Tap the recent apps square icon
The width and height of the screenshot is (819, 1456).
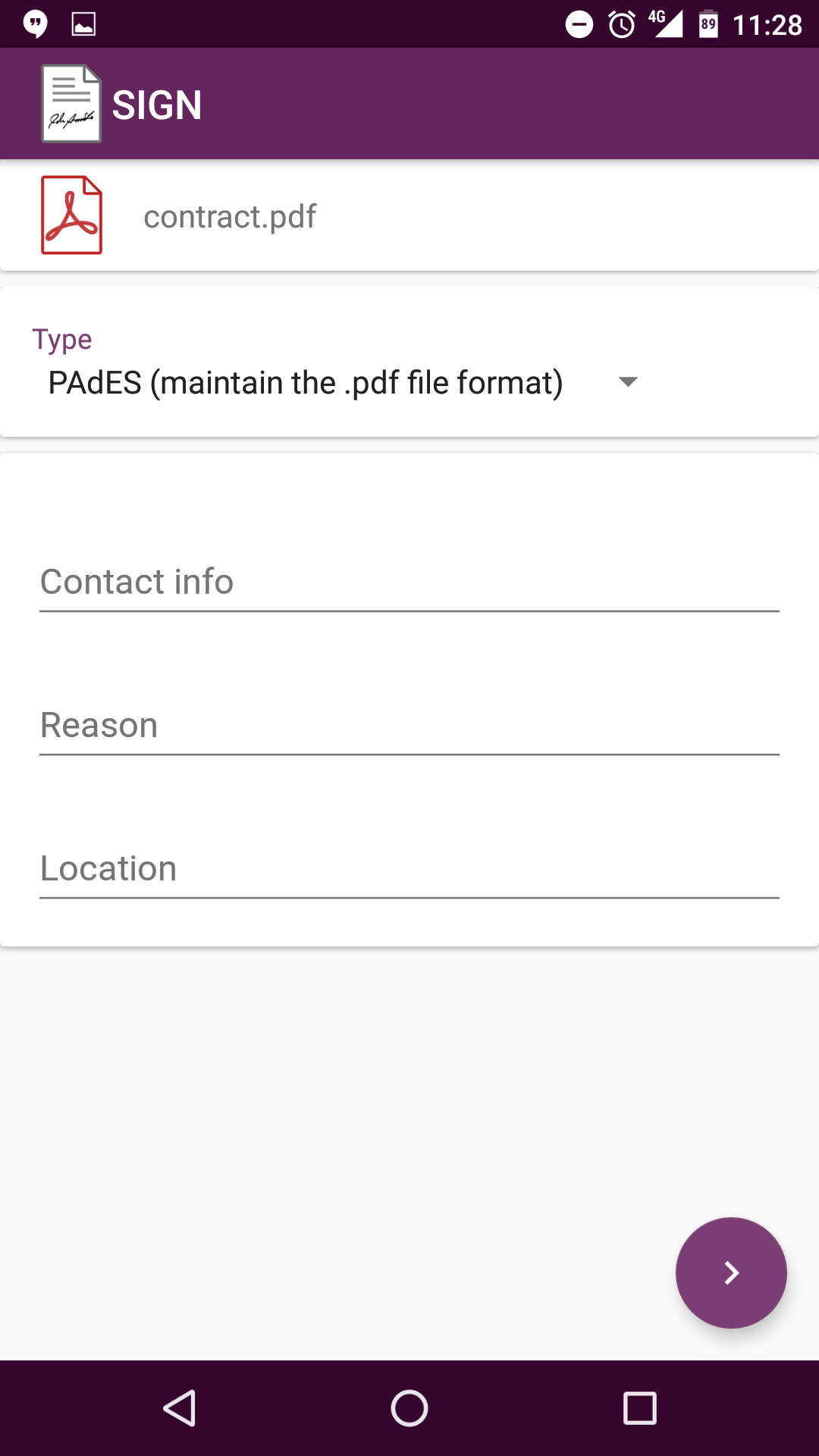tap(639, 1408)
